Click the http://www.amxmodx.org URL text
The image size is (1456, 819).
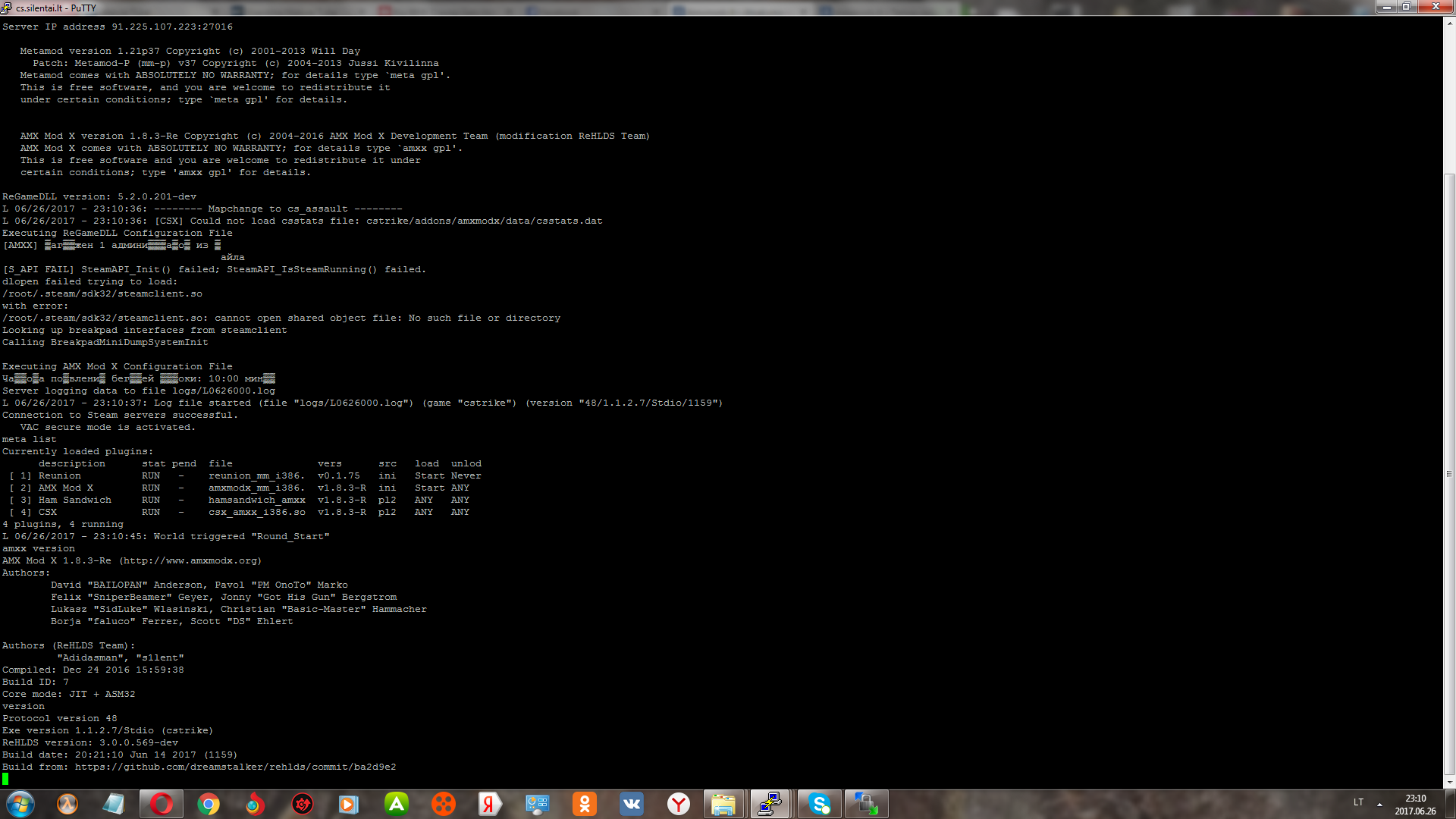pyautogui.click(x=190, y=560)
